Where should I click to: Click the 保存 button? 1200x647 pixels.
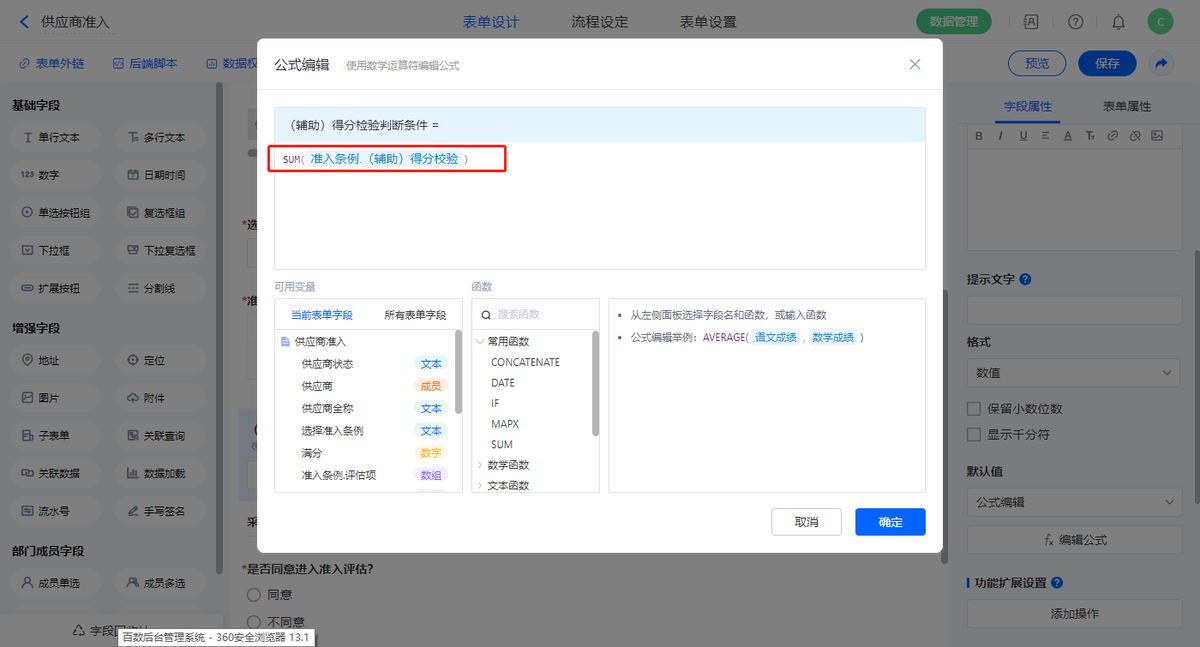1107,63
